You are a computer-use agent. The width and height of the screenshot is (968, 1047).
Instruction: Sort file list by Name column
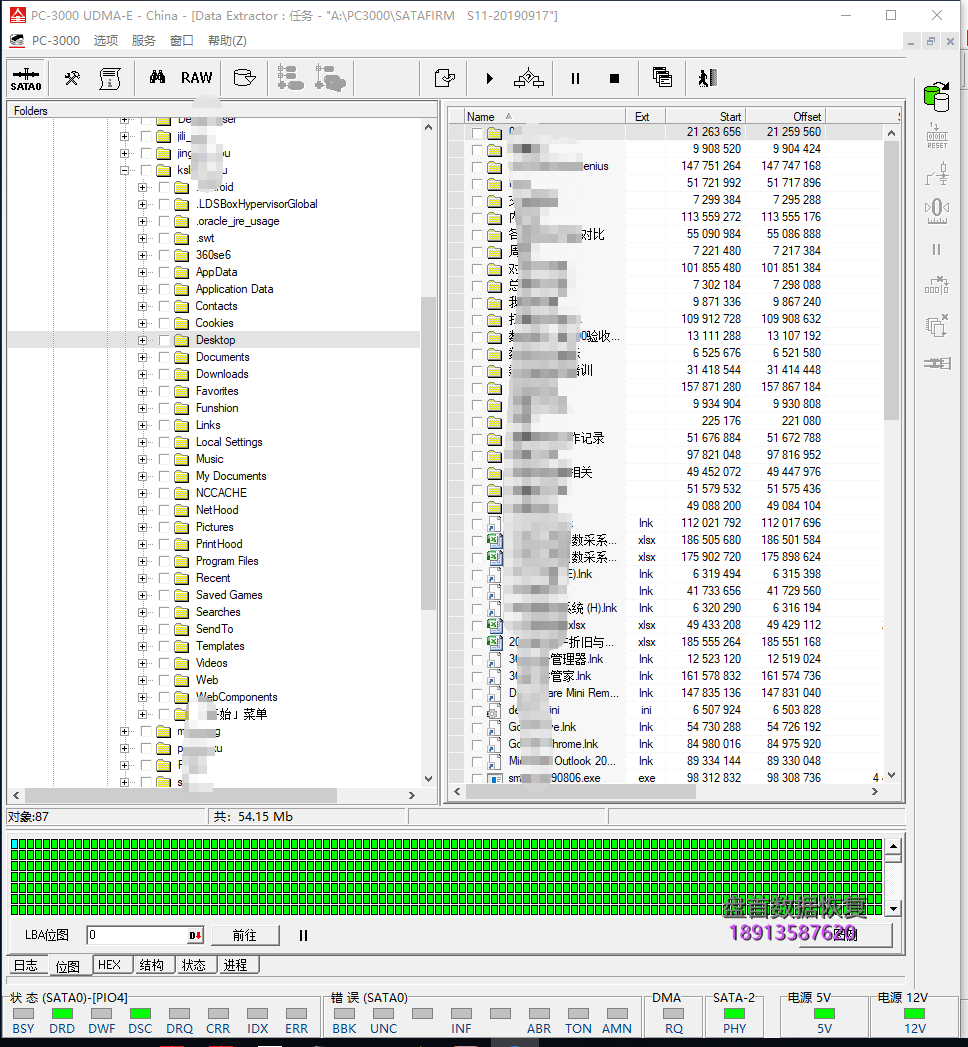(545, 116)
